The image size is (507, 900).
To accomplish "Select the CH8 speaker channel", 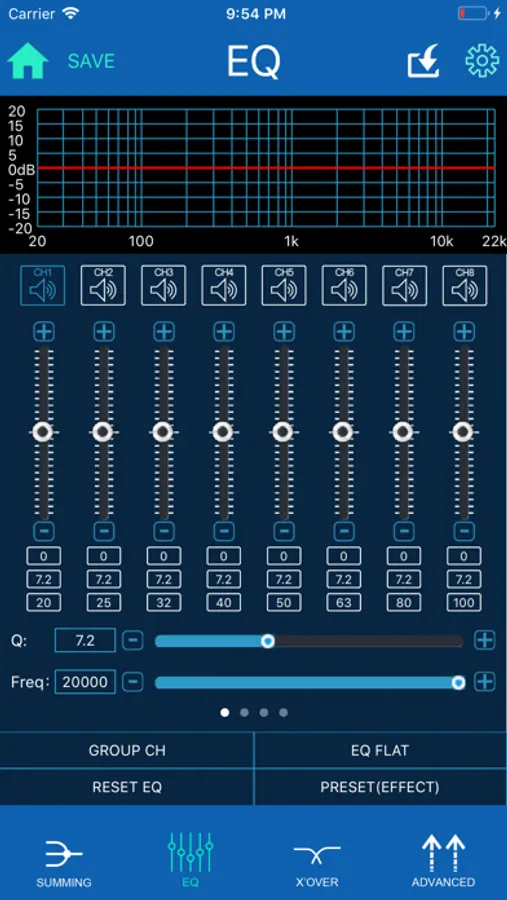I will 465,285.
